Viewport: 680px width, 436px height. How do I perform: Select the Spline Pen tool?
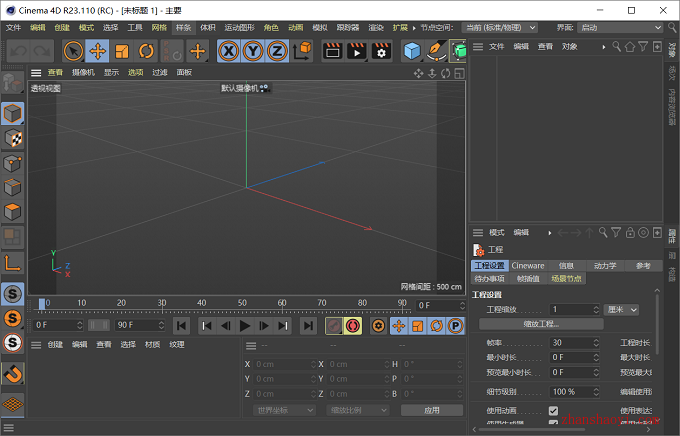[435, 51]
